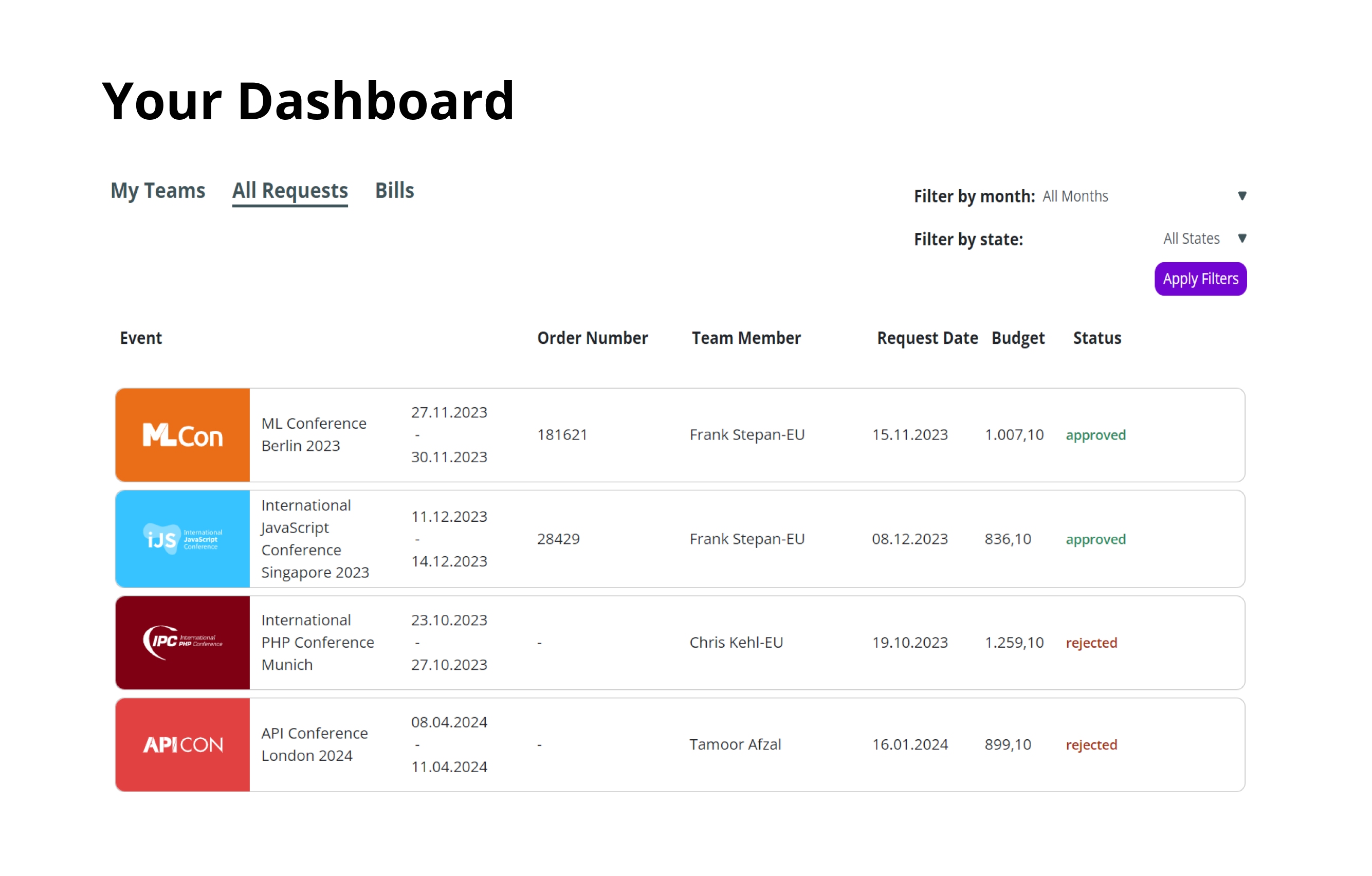Click the APICON red logo
Viewport: 1372px width, 876px height.
tap(182, 744)
